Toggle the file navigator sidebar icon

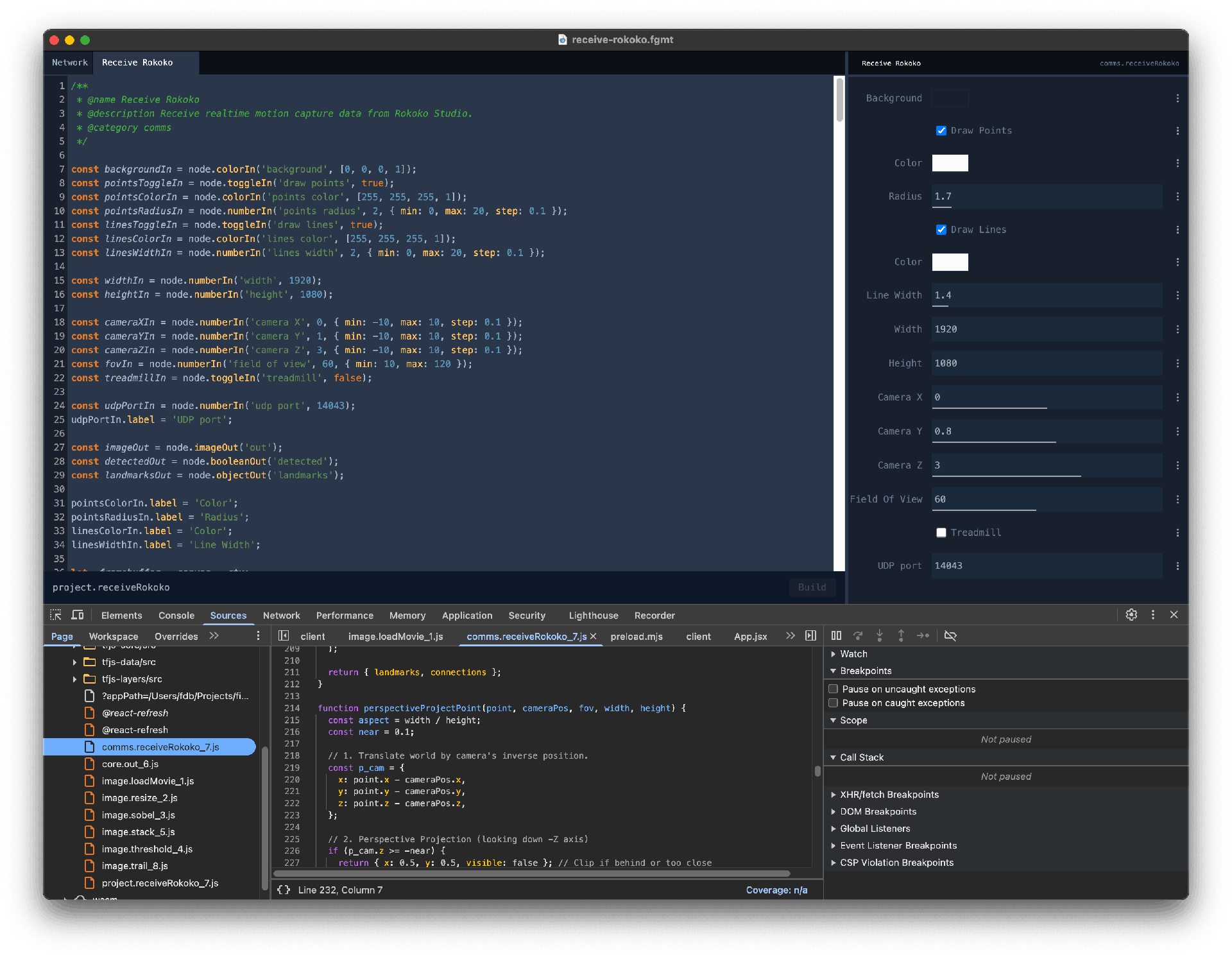[x=284, y=635]
